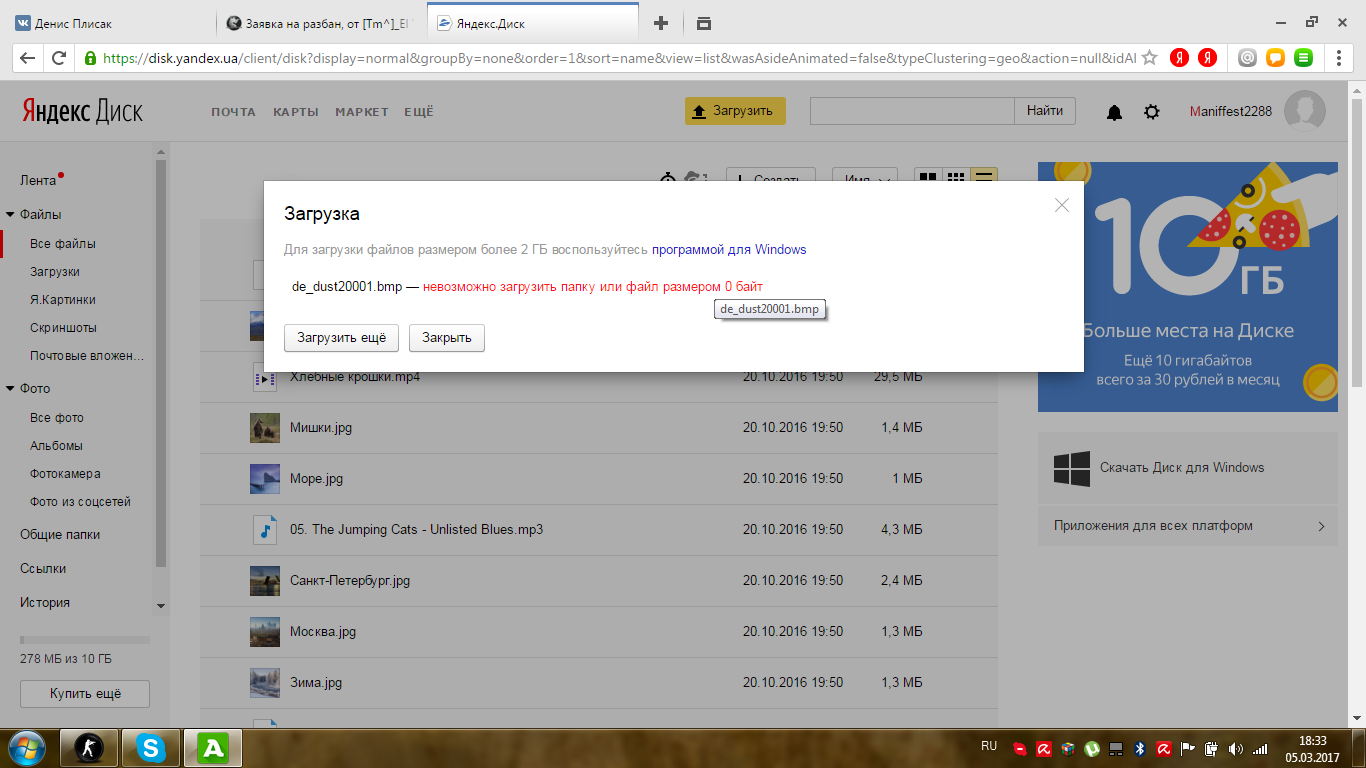
Task: Click the Мишки.jpg thumbnail
Action: point(265,428)
